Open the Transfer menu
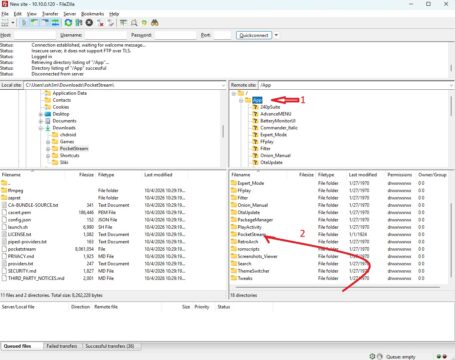The image size is (455, 360). [x=50, y=14]
